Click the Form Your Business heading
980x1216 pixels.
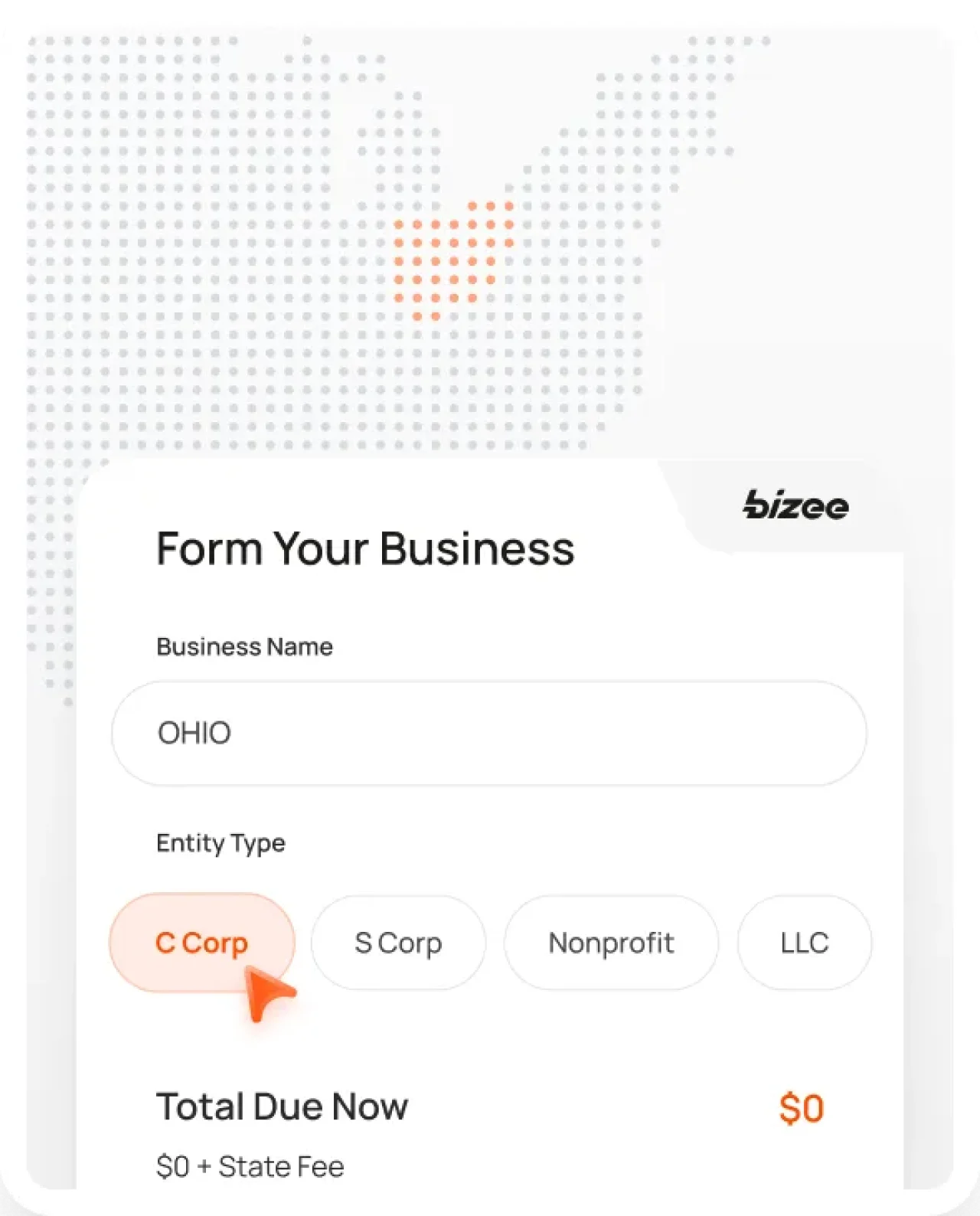pos(366,548)
